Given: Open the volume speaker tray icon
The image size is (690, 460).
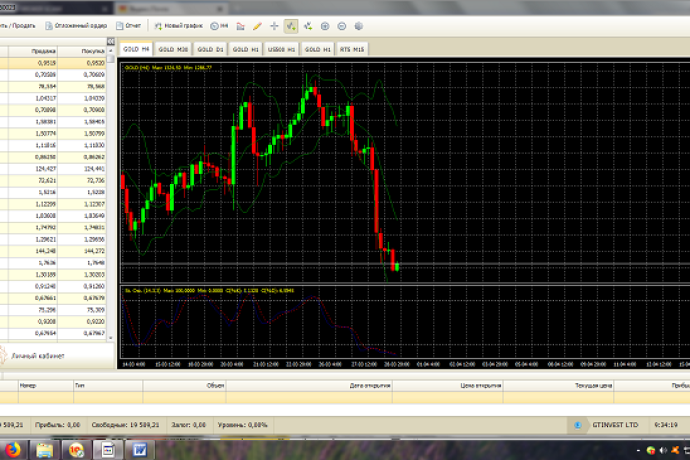Looking at the screenshot, I should tap(663, 450).
